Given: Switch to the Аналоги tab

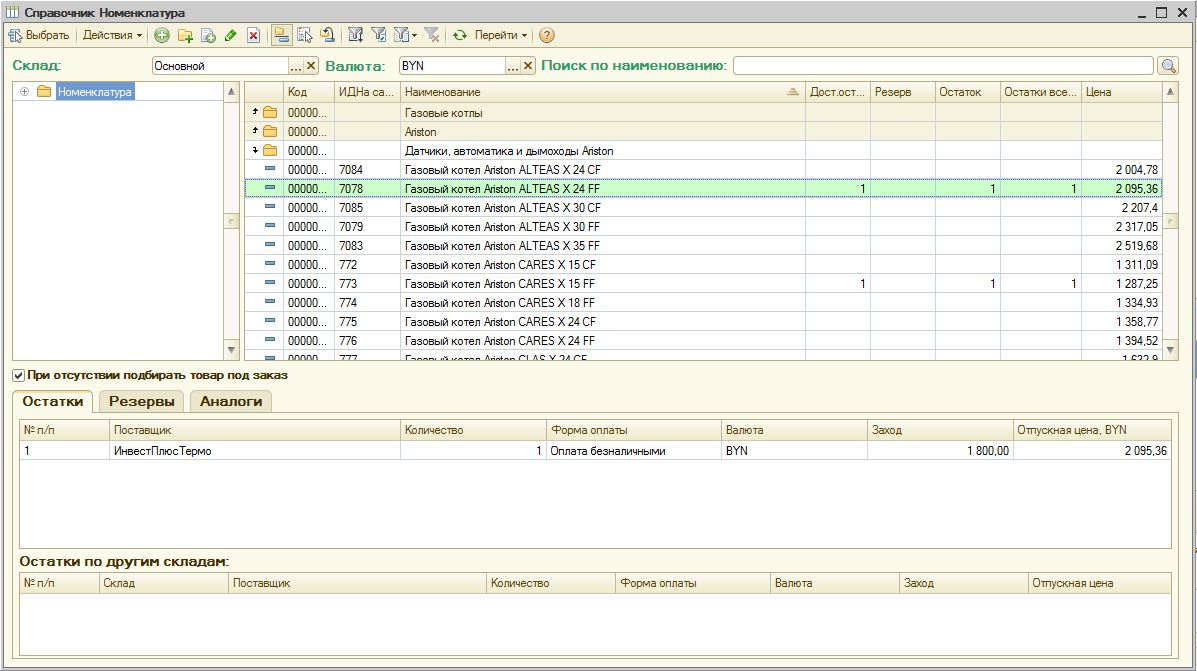Looking at the screenshot, I should pyautogui.click(x=231, y=401).
